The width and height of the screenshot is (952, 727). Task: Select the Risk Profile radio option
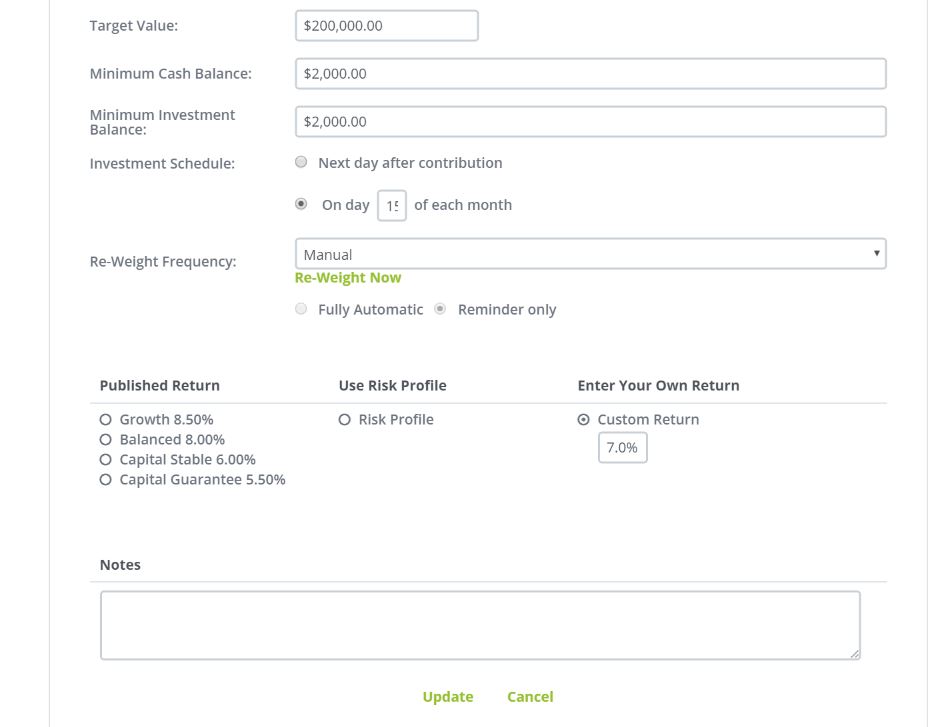pyautogui.click(x=344, y=420)
